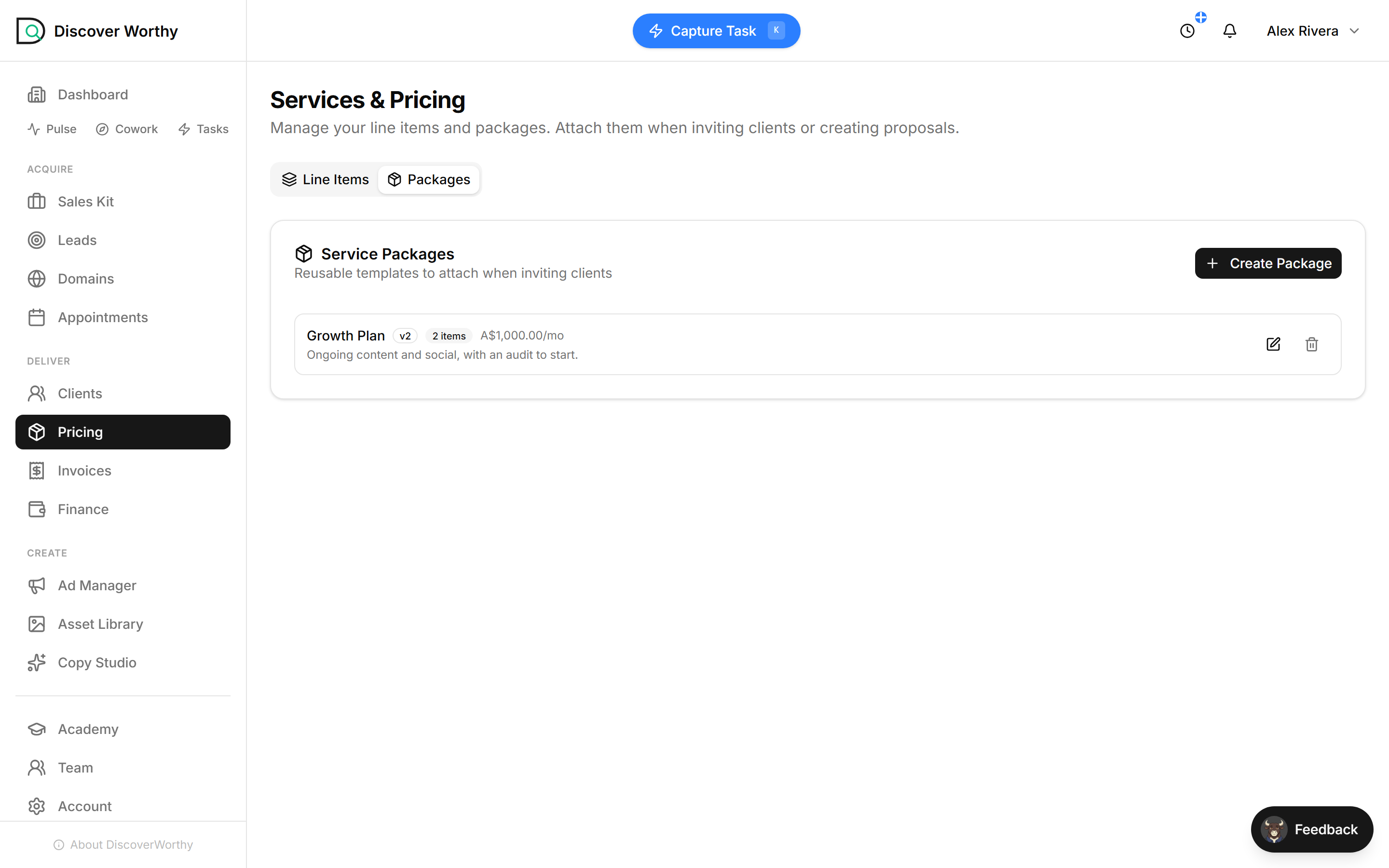The width and height of the screenshot is (1389, 868).
Task: Open Leads via target icon
Action: (37, 240)
